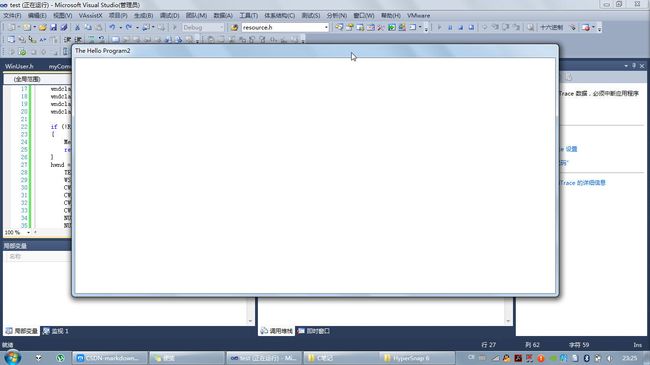Click the Breakpoints window icon with red dot

[x=586, y=27]
